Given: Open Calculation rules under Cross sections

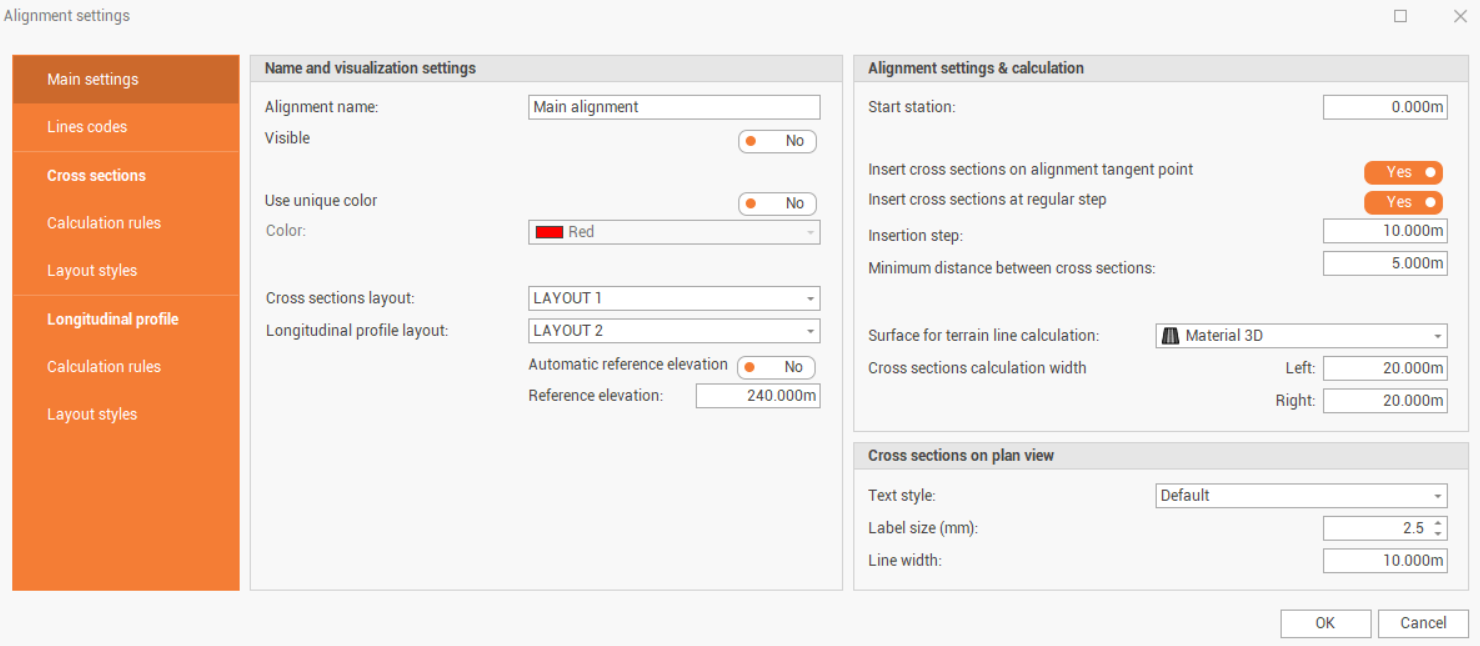Looking at the screenshot, I should pos(103,223).
